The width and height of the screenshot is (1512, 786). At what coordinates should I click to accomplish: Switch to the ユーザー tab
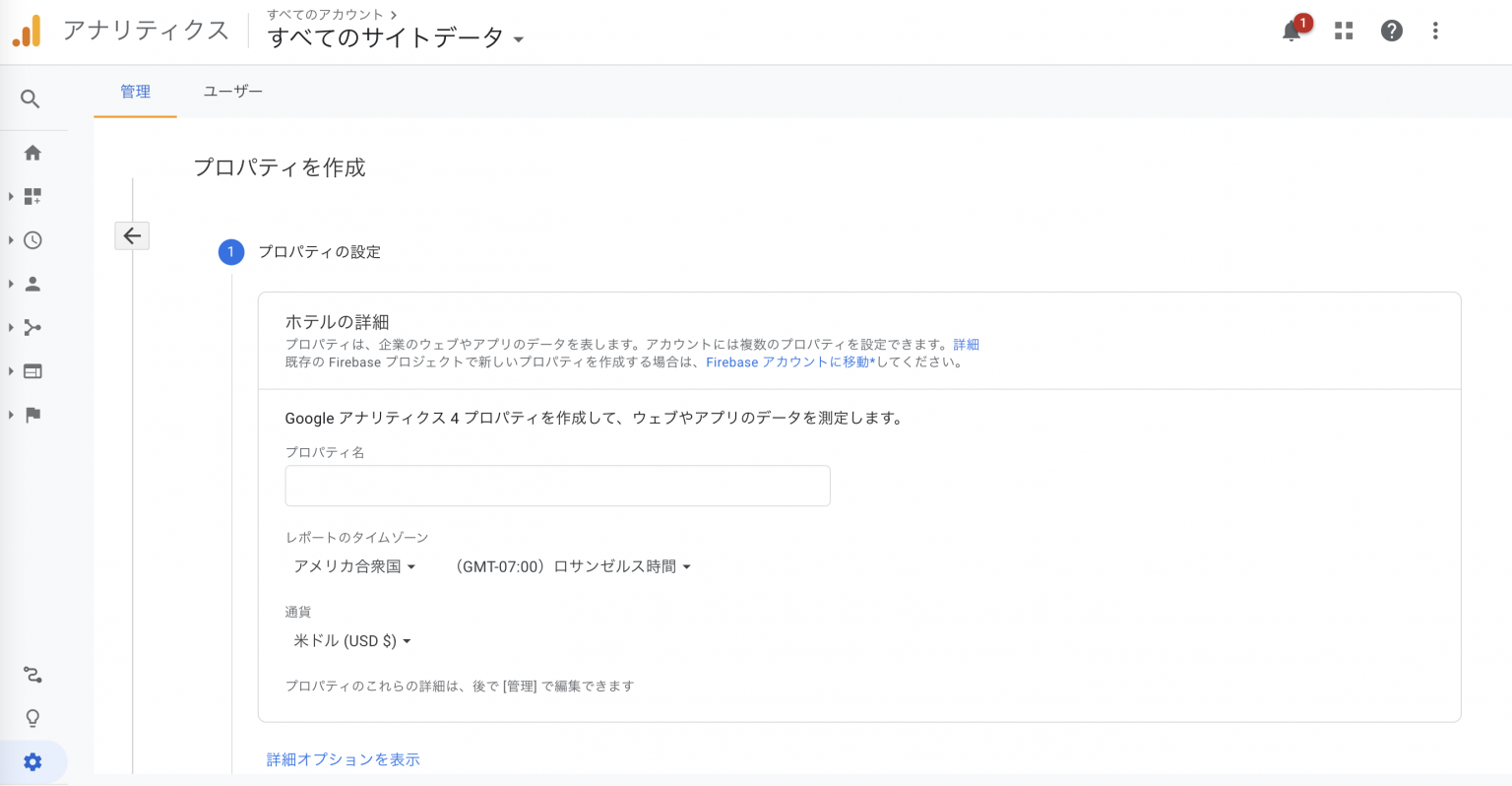[x=232, y=92]
